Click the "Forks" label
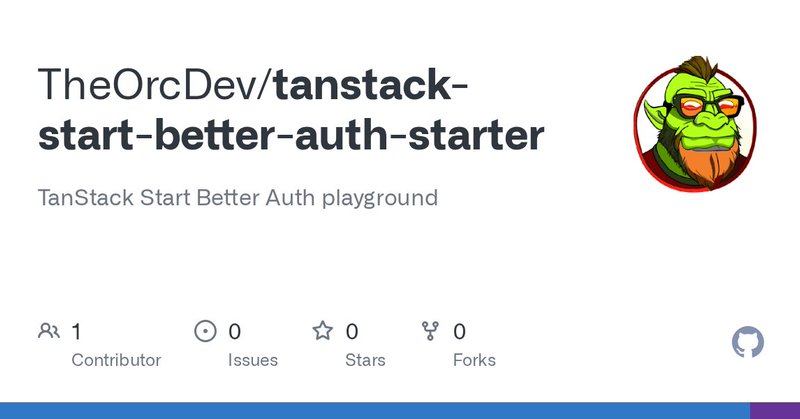Image resolution: width=800 pixels, height=419 pixels. click(x=474, y=360)
